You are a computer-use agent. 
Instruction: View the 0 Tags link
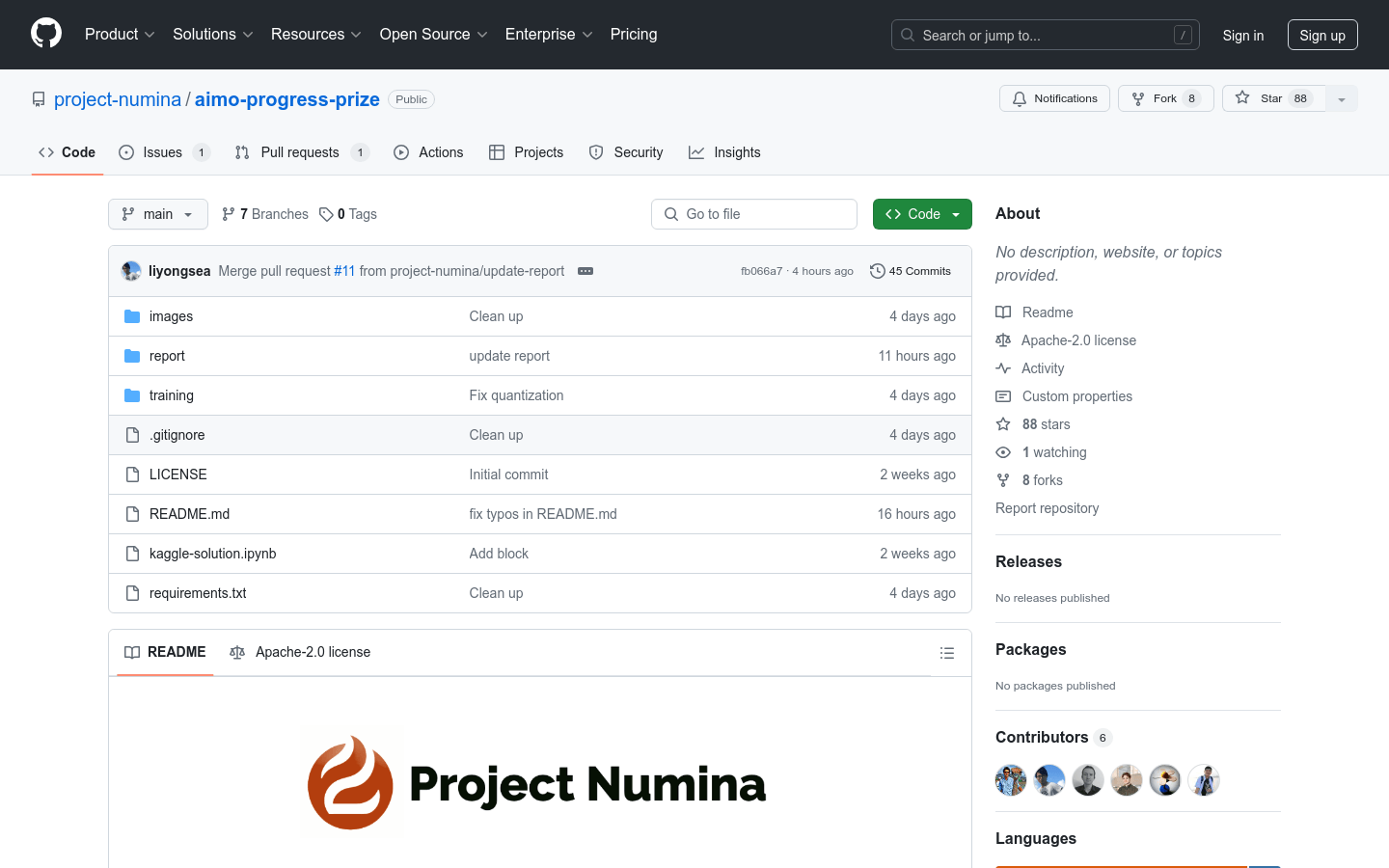[x=348, y=214]
